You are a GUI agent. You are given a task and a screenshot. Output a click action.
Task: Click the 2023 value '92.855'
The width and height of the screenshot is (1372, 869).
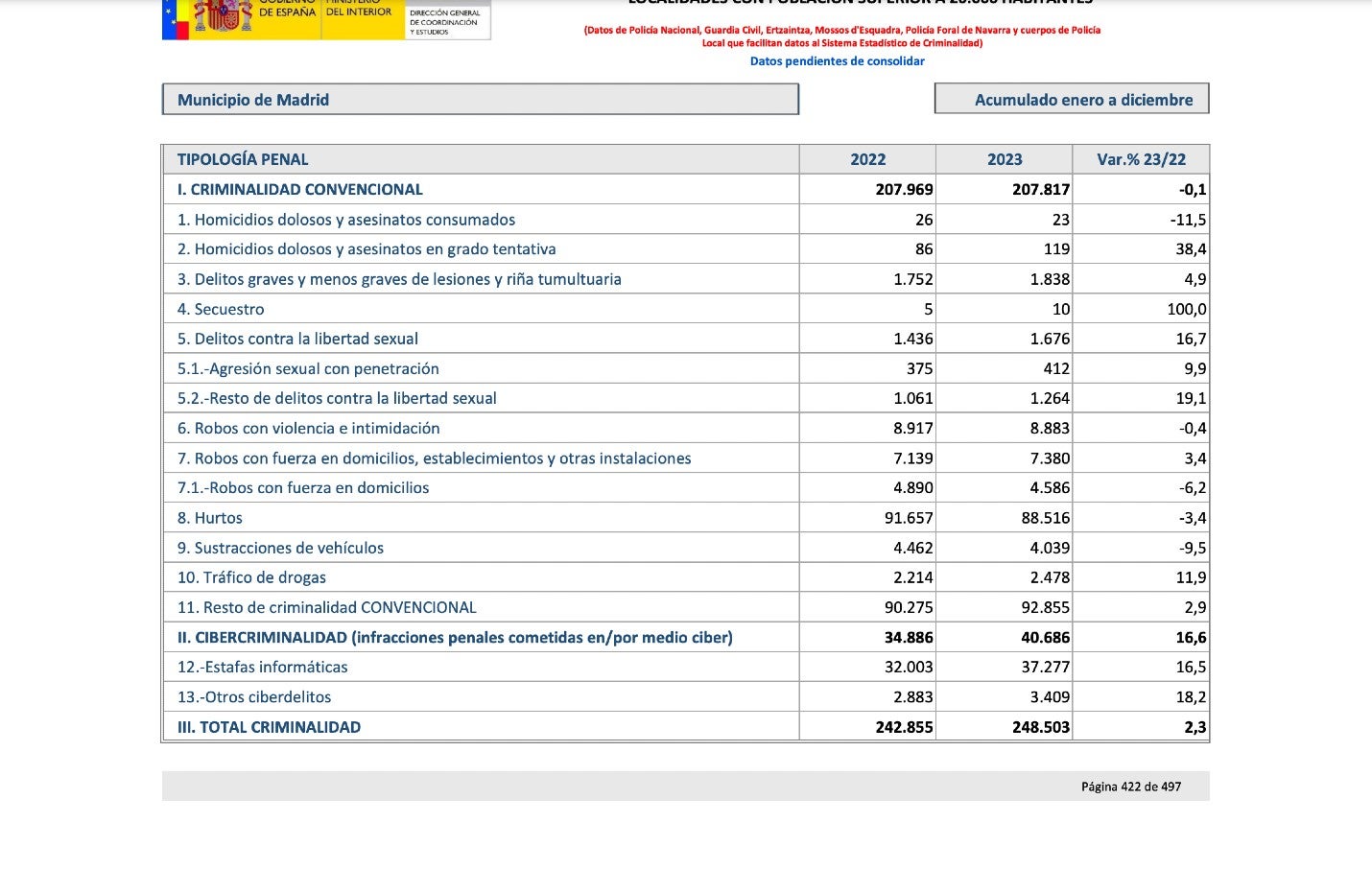(x=1046, y=607)
